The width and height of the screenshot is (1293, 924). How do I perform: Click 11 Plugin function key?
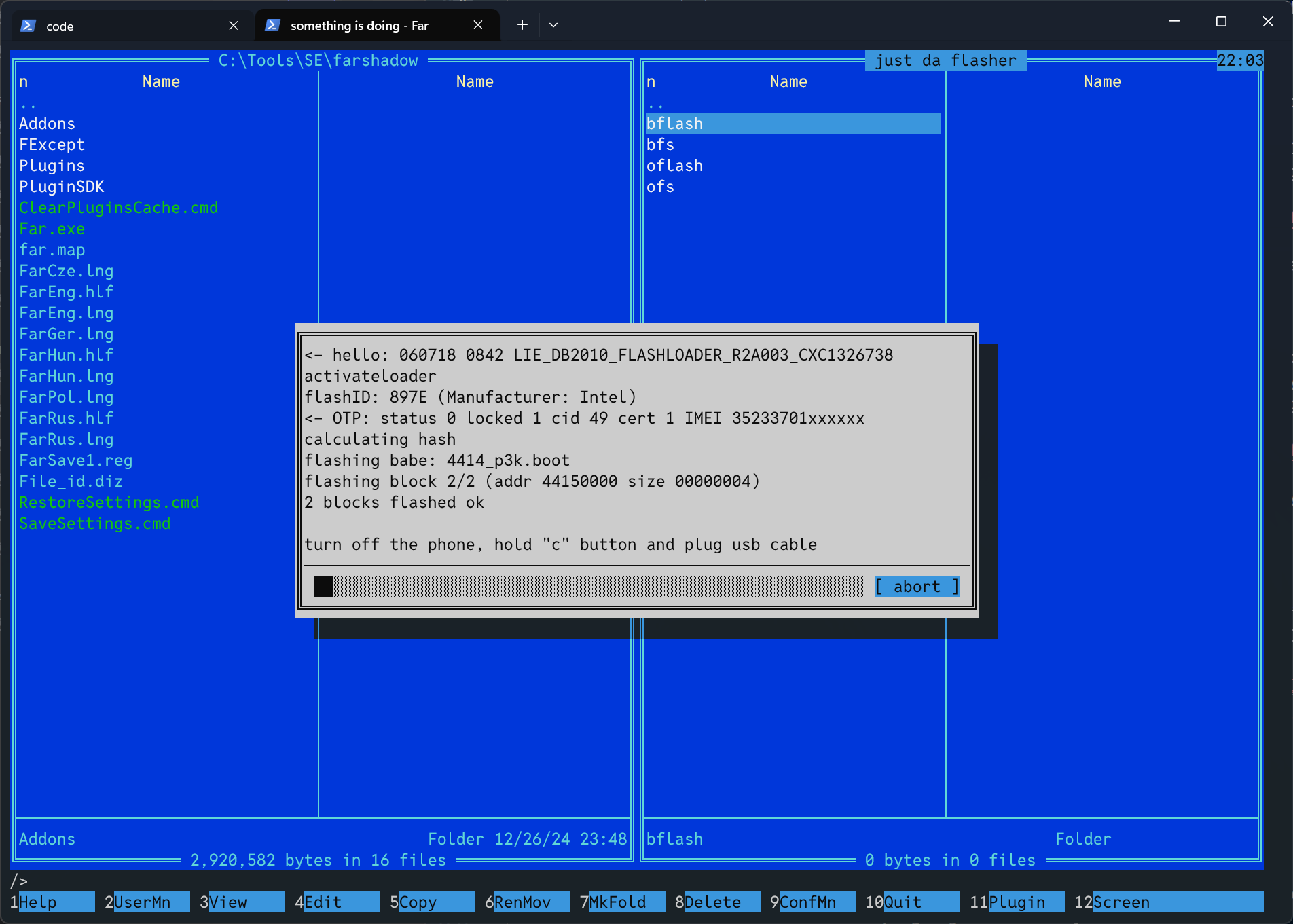click(1017, 902)
